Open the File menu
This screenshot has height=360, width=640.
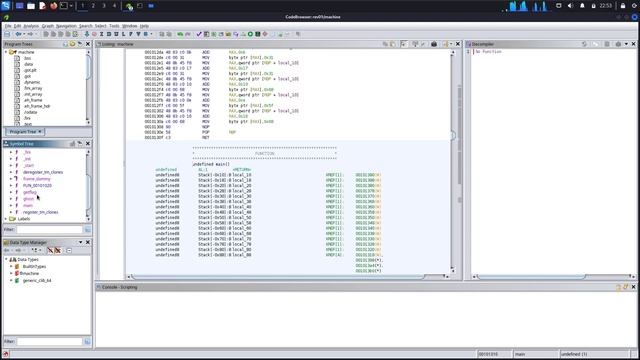tap(8, 26)
